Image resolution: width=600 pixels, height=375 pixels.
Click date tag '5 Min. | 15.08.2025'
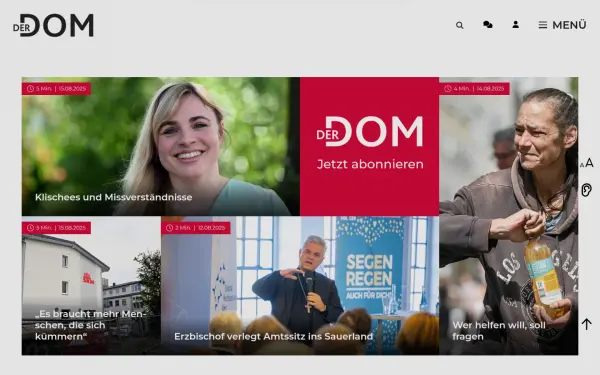pyautogui.click(x=56, y=89)
